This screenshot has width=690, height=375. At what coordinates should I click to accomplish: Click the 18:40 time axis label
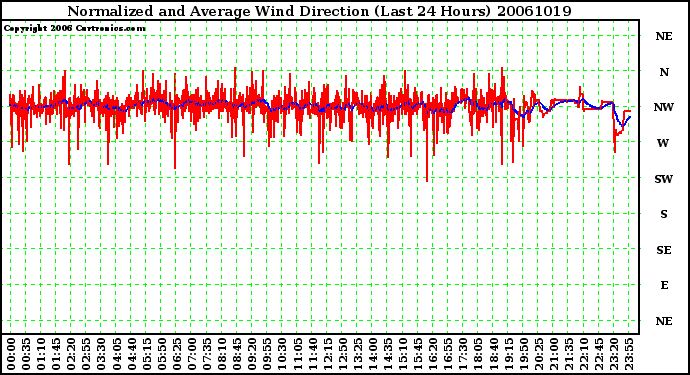(492, 354)
